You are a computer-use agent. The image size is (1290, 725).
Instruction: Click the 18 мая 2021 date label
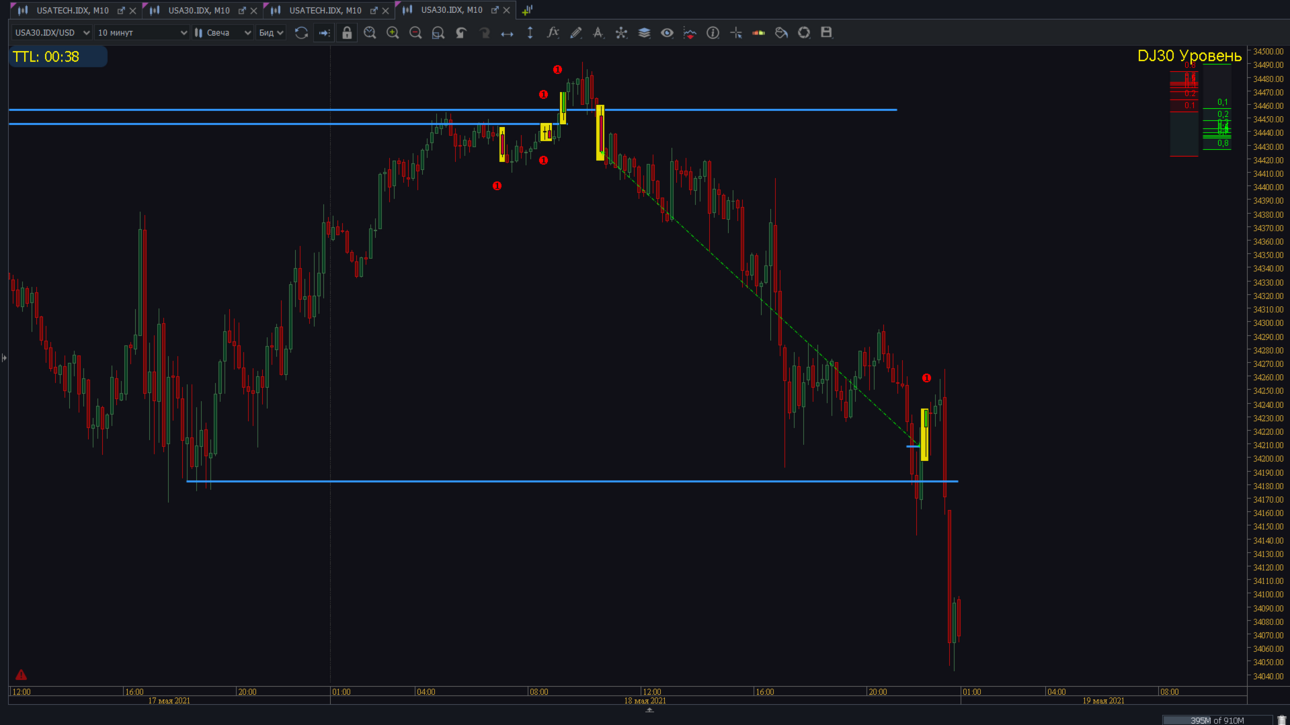pos(645,701)
